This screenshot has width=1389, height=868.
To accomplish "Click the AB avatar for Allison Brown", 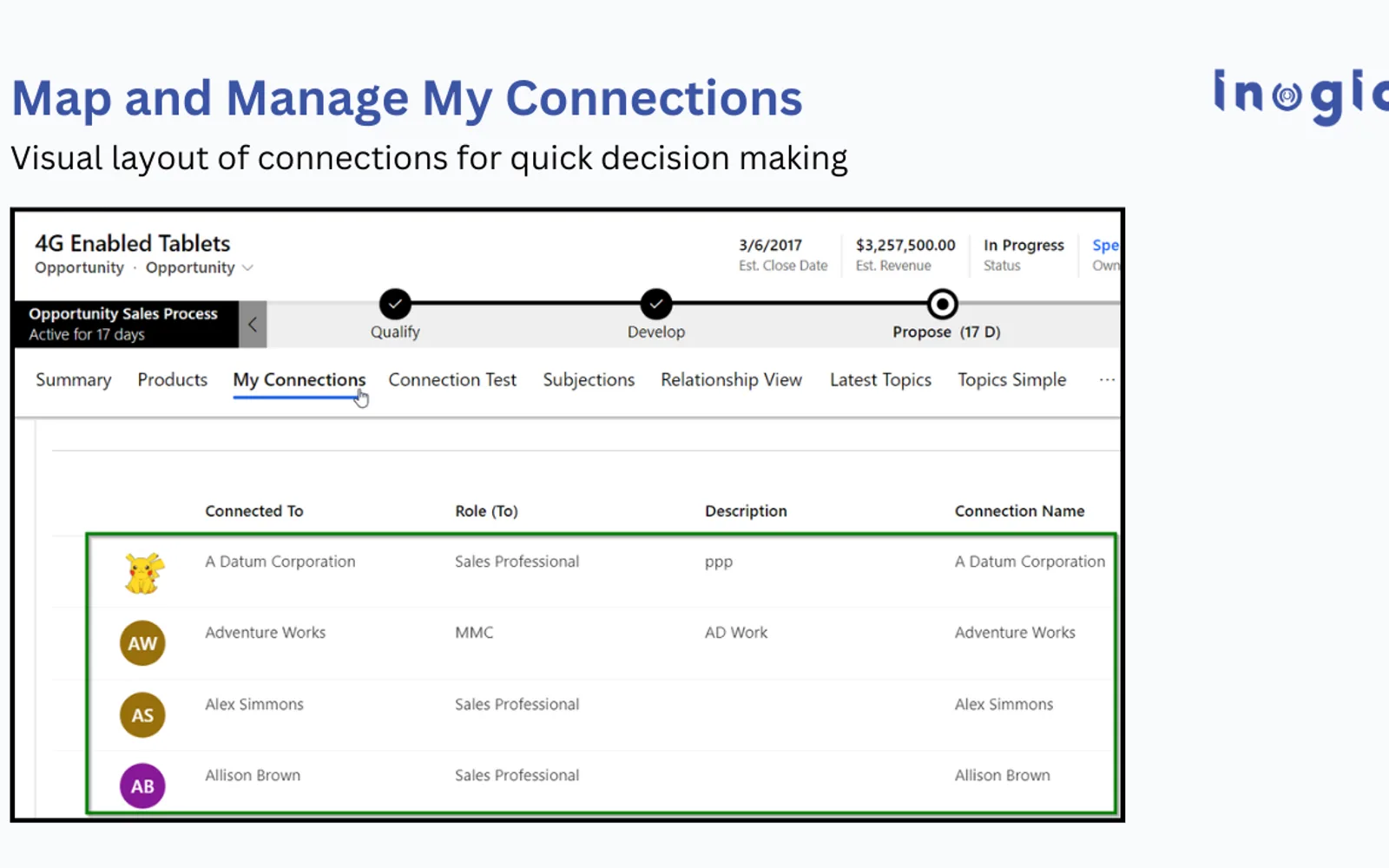I will 142,786.
